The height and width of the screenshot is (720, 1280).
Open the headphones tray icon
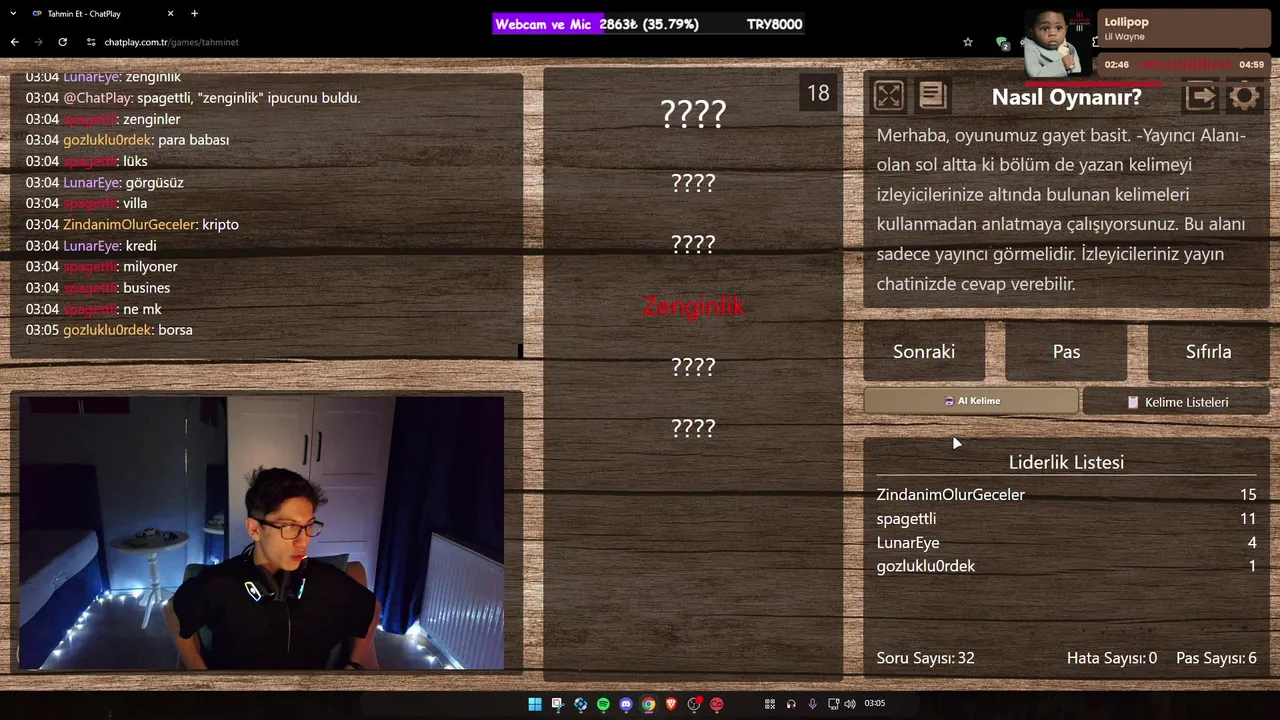coord(791,704)
